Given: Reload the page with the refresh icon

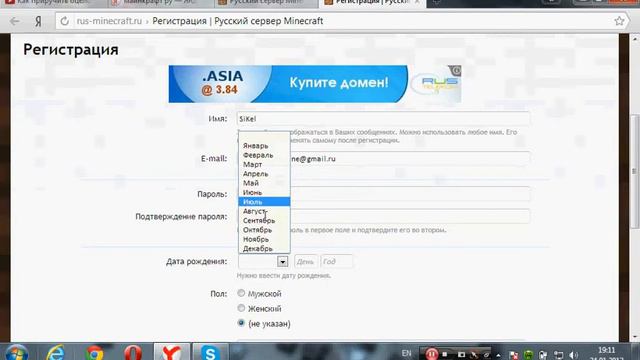Looking at the screenshot, I should [64, 21].
